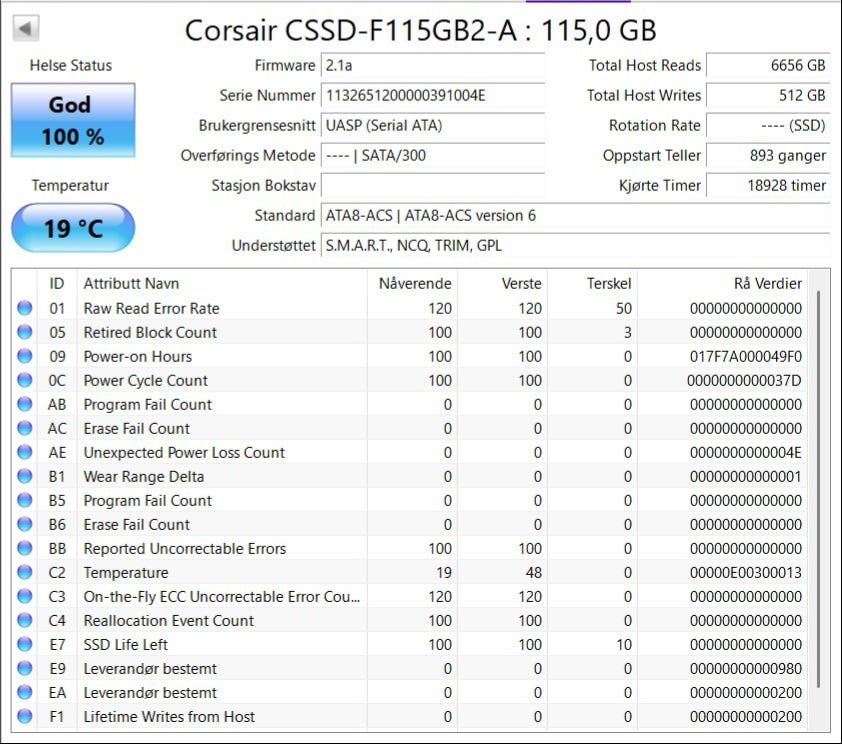Viewport: 842px width, 744px height.
Task: Click the previous disk arrow button
Action: point(27,29)
